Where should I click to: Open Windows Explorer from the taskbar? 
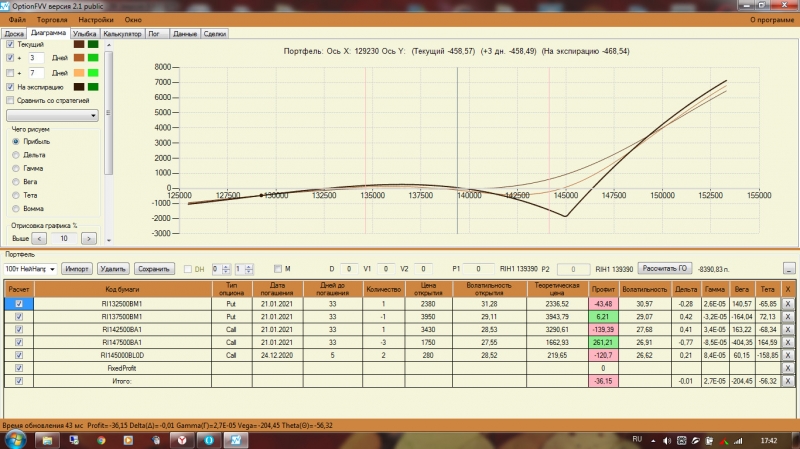(47, 440)
